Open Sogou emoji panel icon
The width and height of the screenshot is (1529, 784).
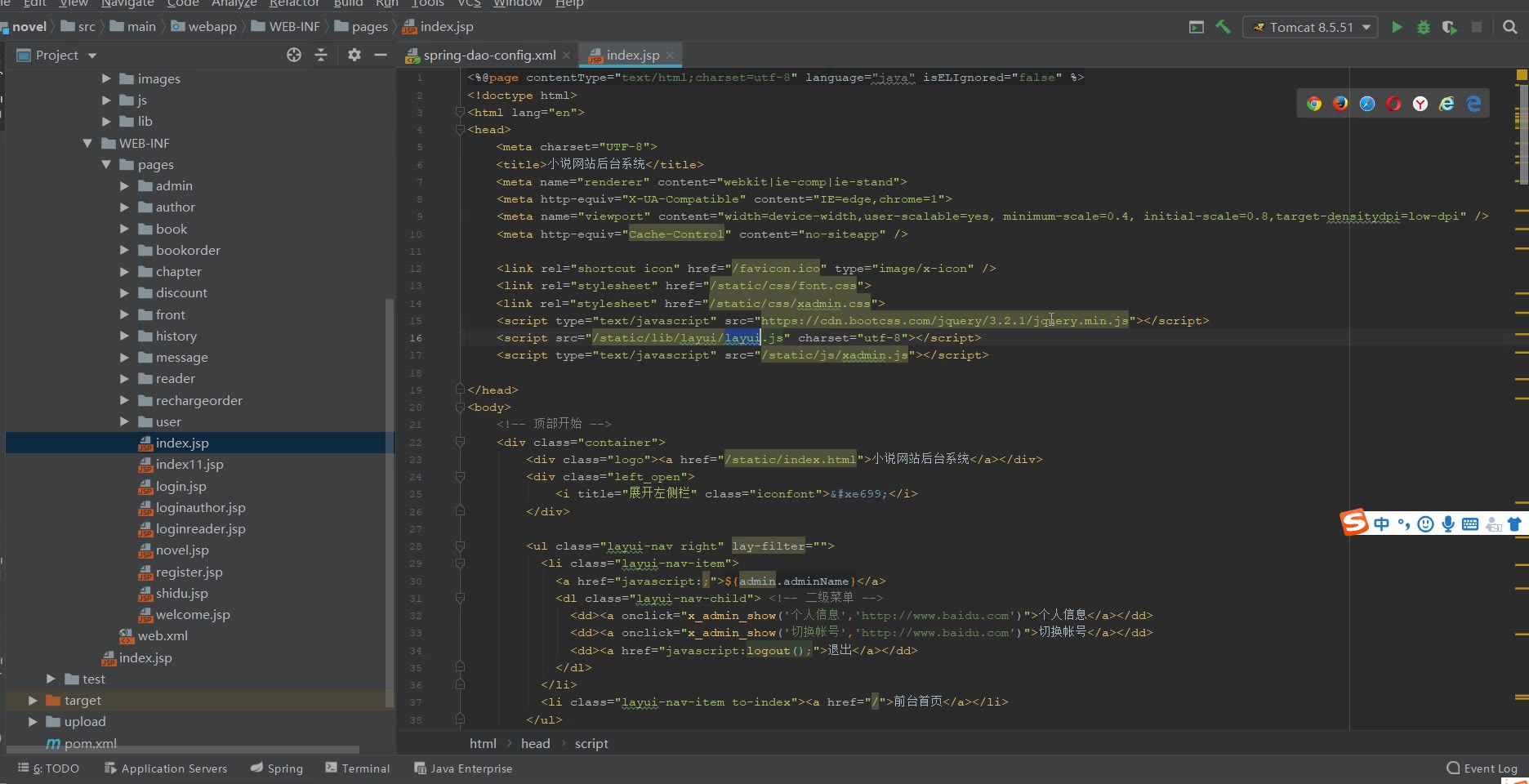pyautogui.click(x=1425, y=524)
